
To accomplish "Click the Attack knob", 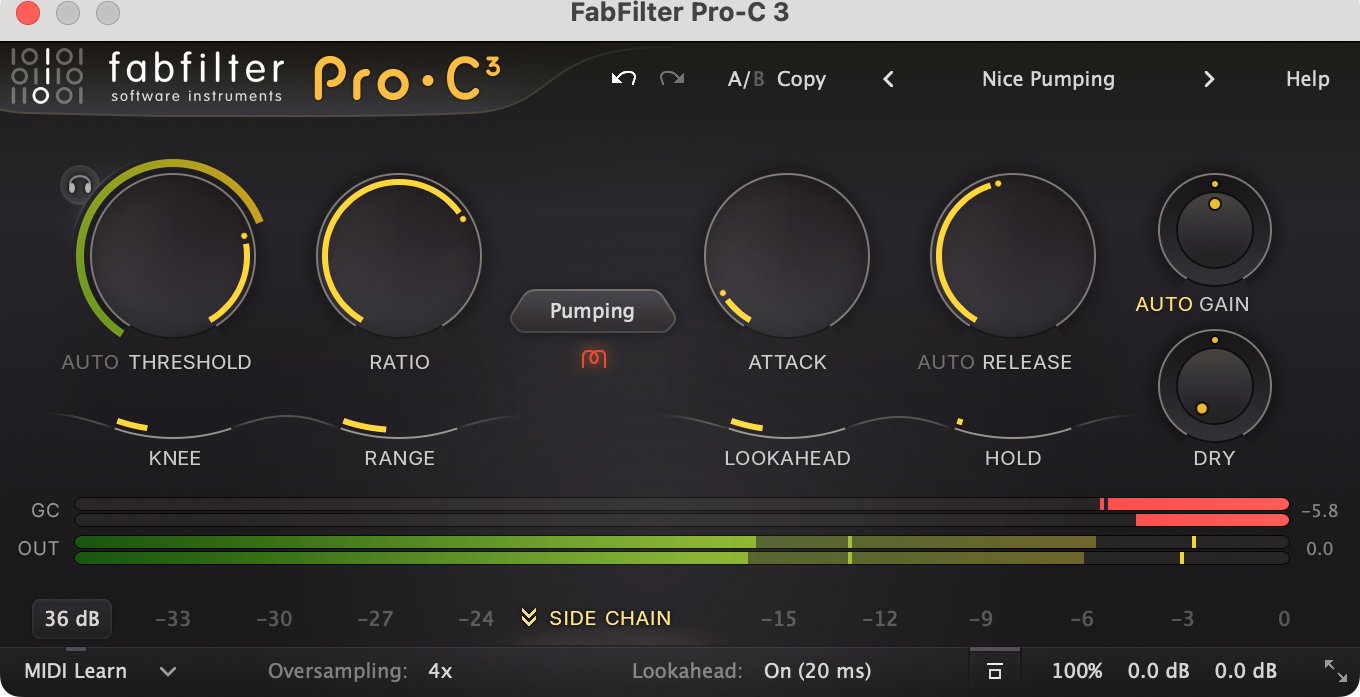I will point(787,254).
